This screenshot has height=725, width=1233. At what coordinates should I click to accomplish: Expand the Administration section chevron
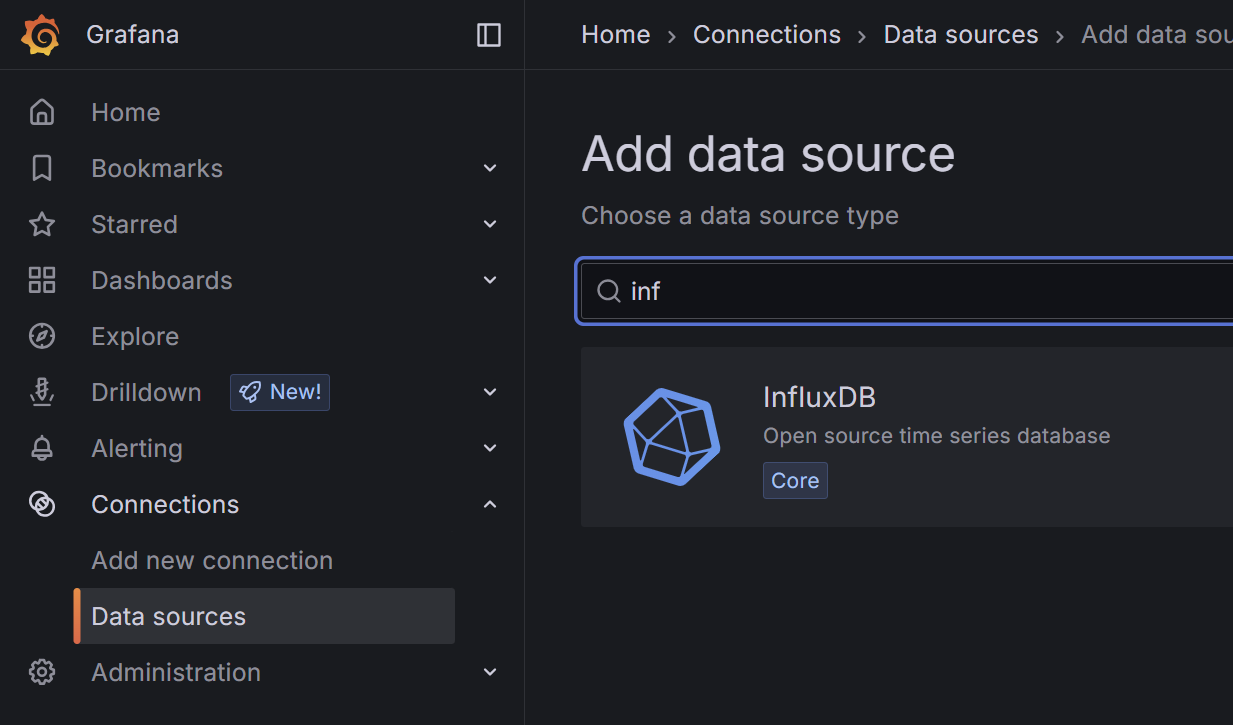pyautogui.click(x=490, y=672)
